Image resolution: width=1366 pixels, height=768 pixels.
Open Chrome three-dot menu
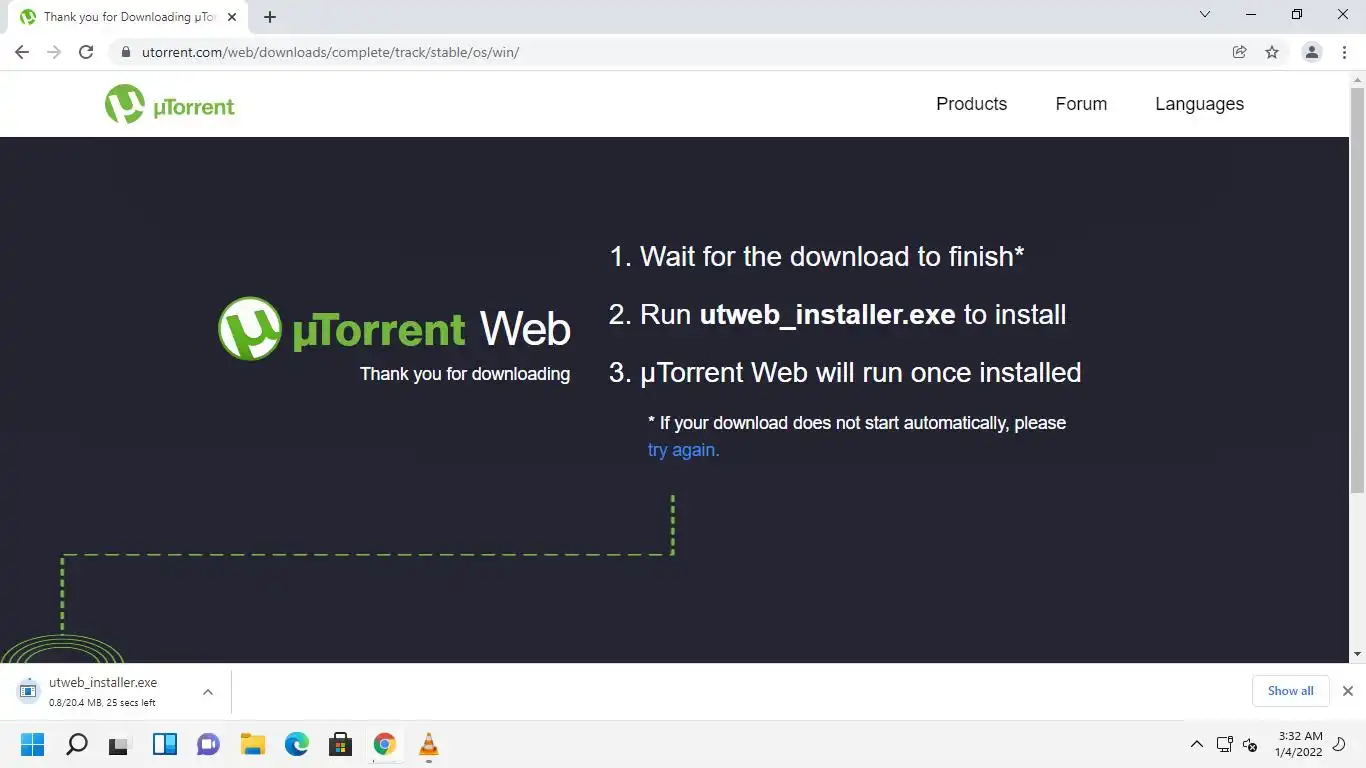coord(1344,52)
